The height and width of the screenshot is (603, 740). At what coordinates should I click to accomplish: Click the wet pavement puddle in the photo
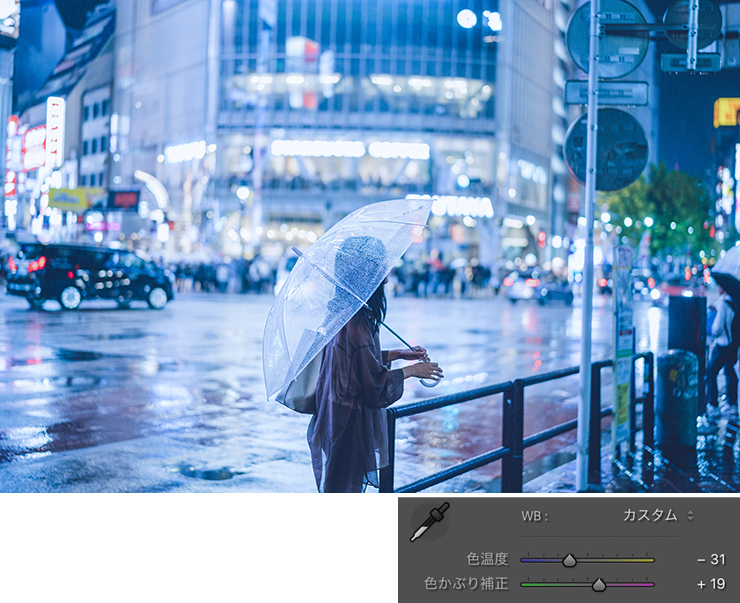208,472
